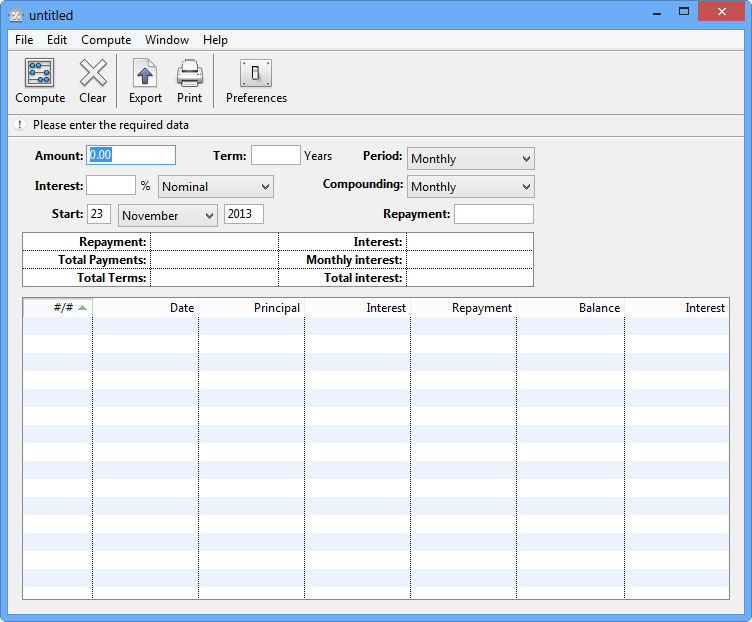
Task: Click the Export arrow icon
Action: pos(145,74)
